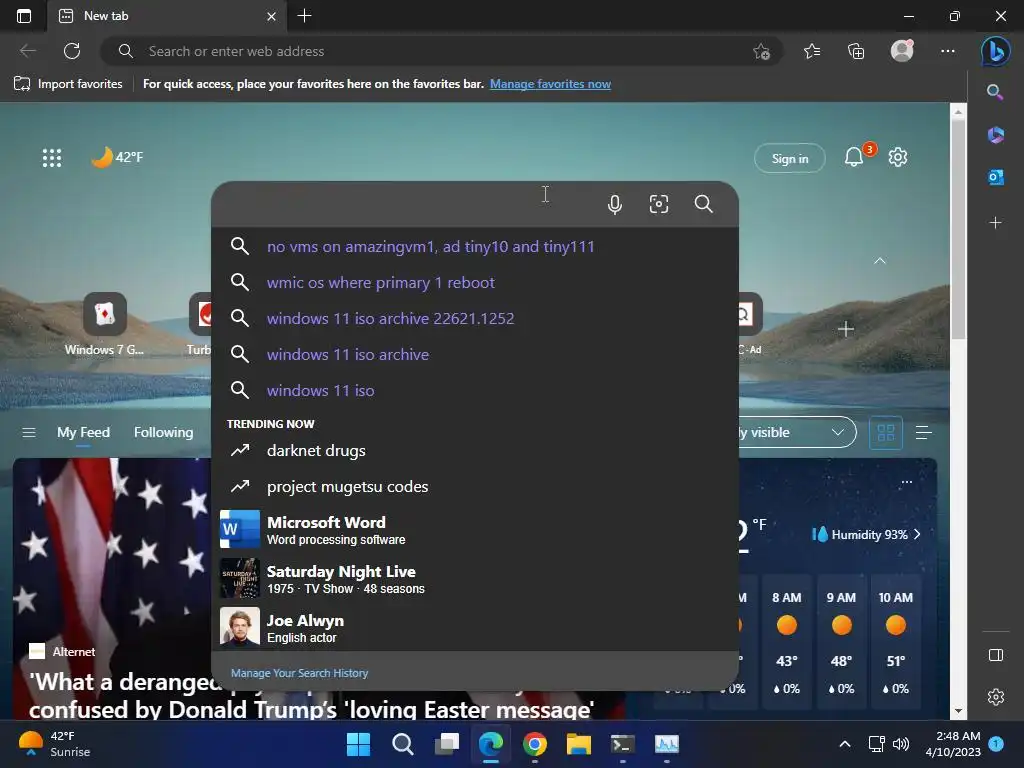Select the My Feed tab
This screenshot has width=1024, height=768.
tap(83, 432)
